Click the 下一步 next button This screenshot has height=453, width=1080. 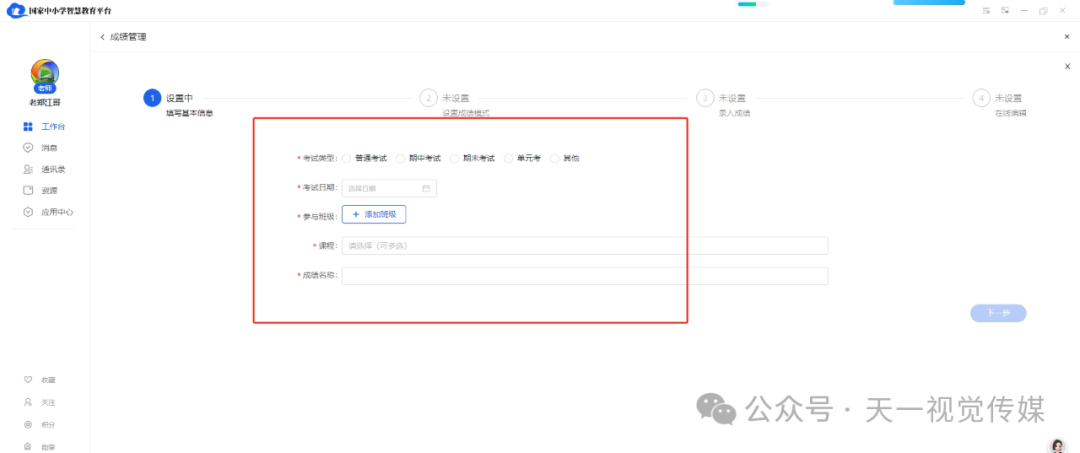click(998, 313)
